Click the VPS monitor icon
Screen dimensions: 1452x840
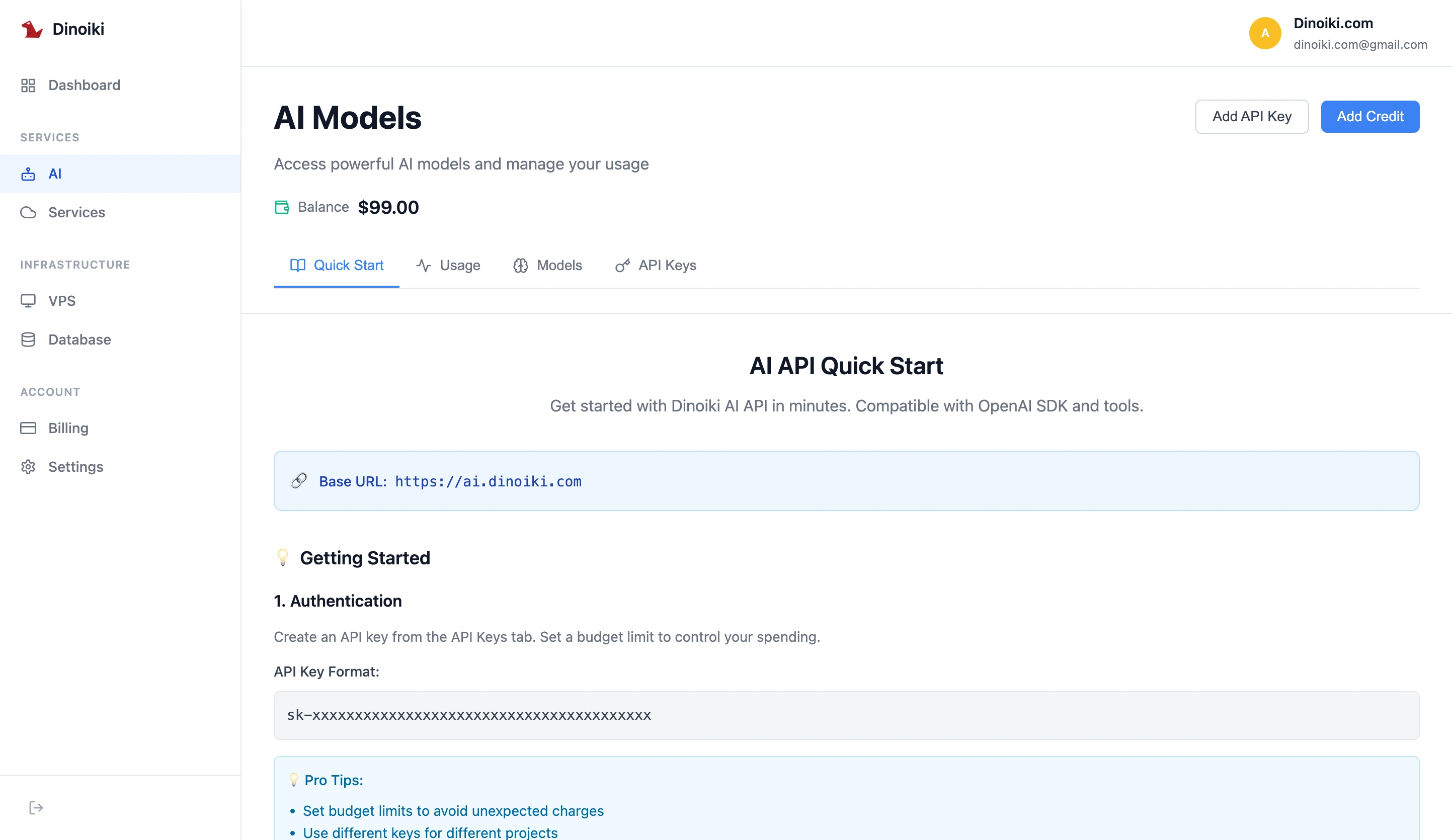[x=28, y=301]
